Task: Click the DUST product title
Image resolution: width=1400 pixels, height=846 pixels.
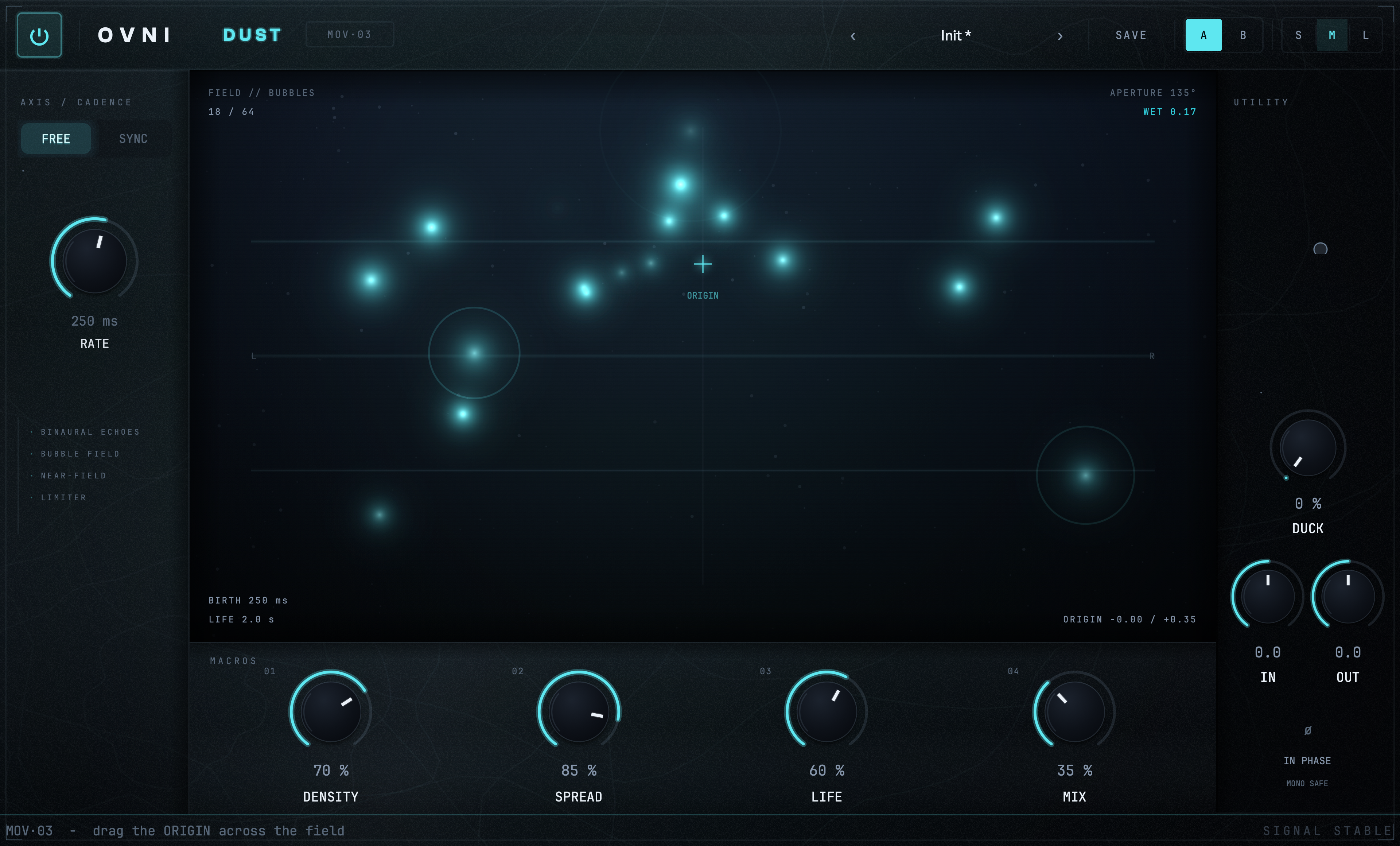Action: 252,35
